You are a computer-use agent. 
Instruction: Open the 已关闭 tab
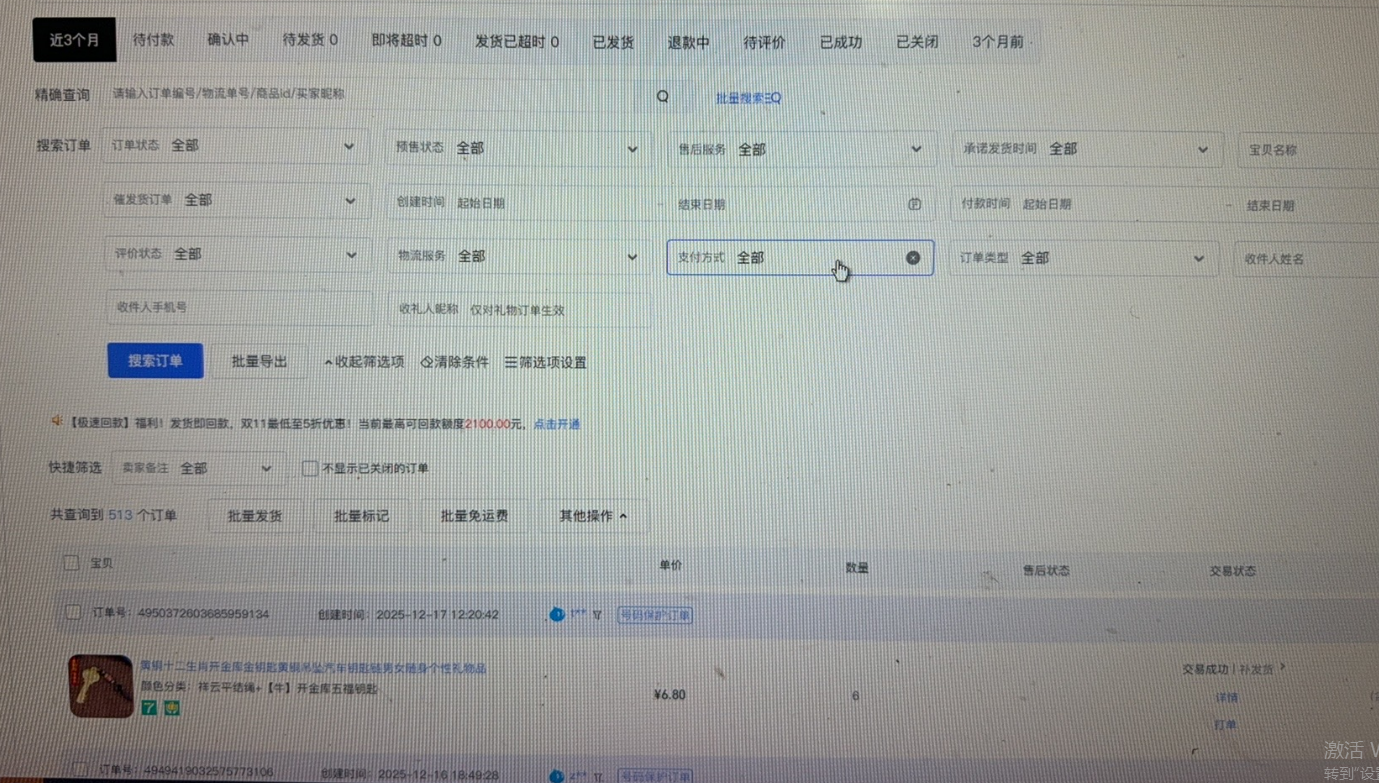point(917,43)
